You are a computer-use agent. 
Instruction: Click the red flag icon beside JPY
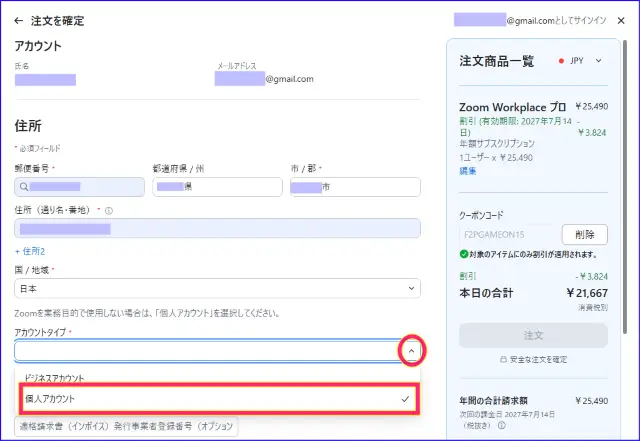pos(562,61)
